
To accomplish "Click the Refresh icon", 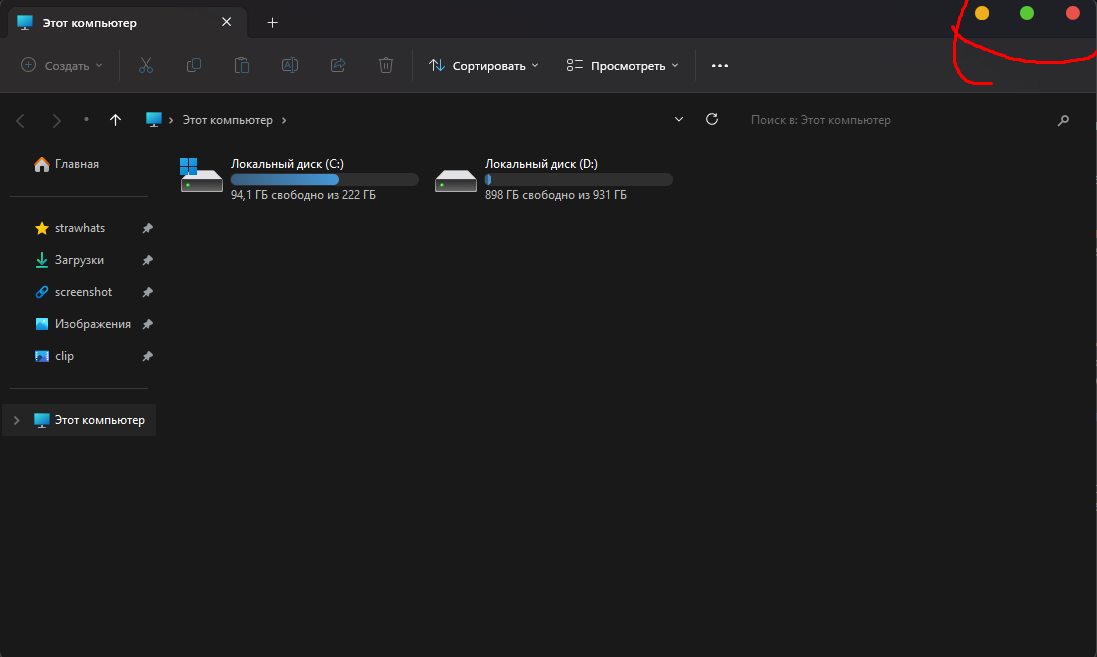I will pos(712,119).
